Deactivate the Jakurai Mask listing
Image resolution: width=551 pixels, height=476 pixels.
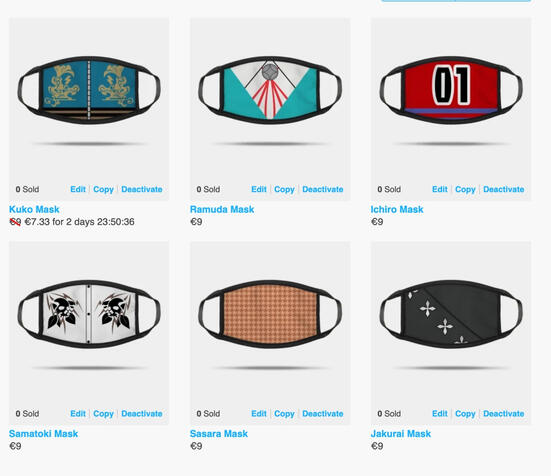point(504,414)
